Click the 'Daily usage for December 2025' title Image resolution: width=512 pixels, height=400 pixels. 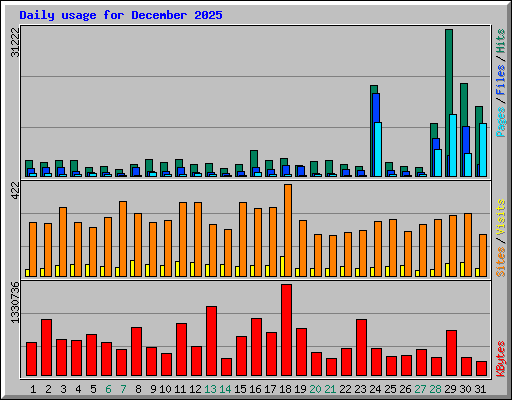click(x=121, y=15)
